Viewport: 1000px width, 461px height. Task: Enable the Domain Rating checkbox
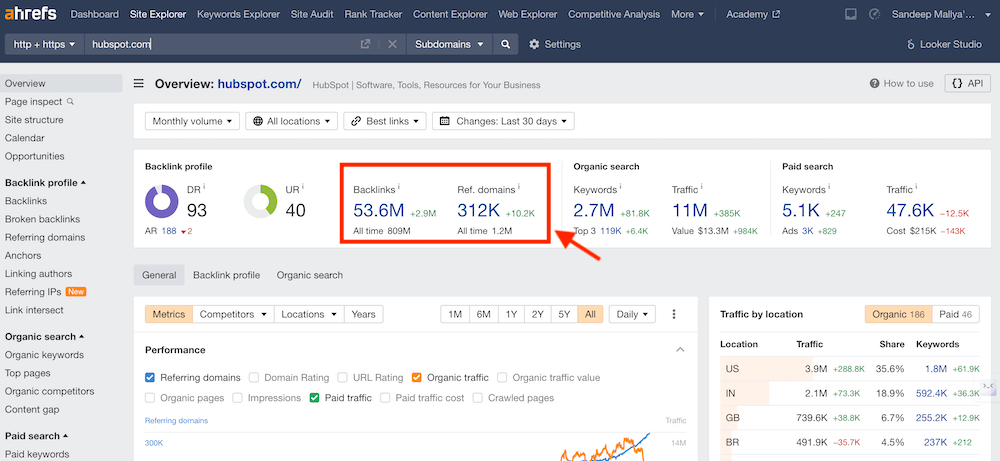coord(254,378)
